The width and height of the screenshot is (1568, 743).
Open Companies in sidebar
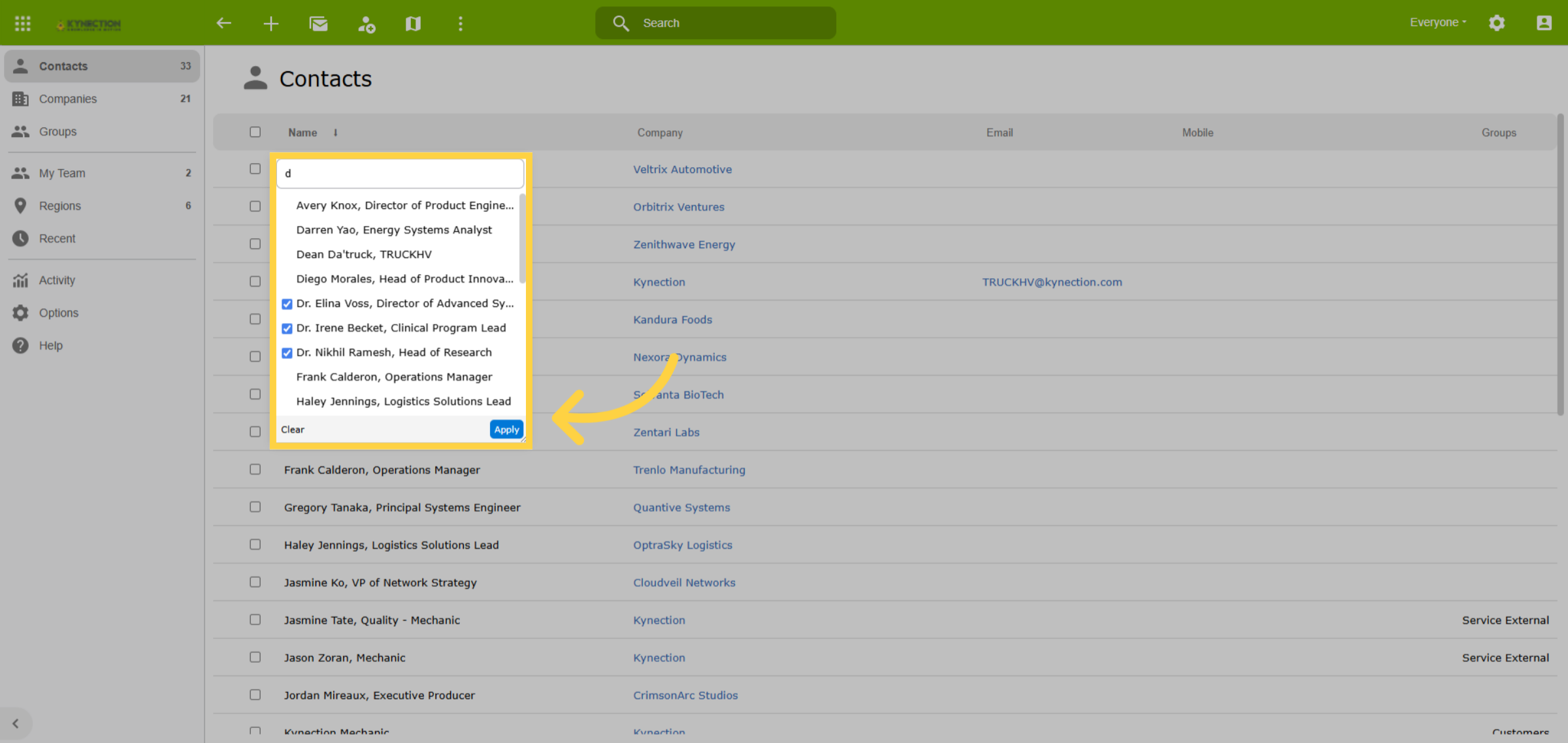tap(102, 99)
